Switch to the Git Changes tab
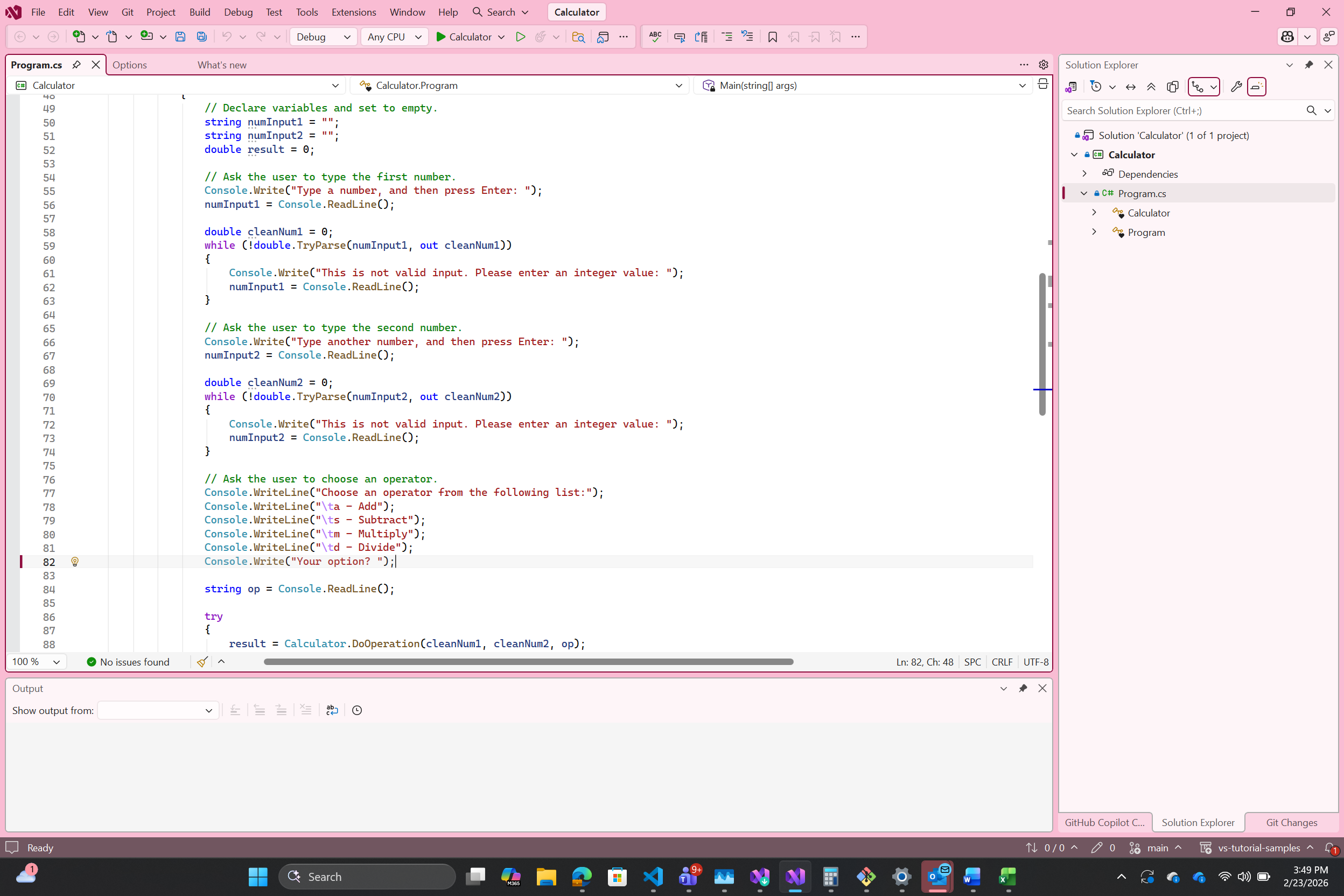The image size is (1344, 896). [x=1291, y=822]
